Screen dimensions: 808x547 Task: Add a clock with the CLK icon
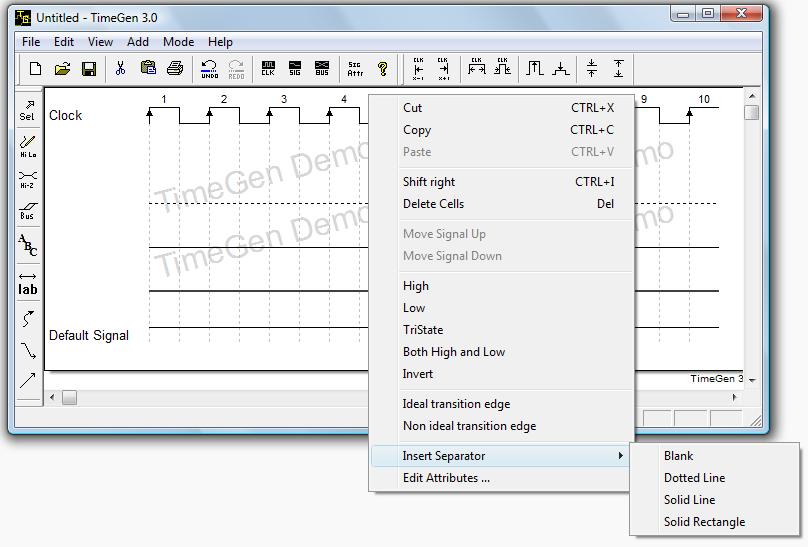point(268,69)
